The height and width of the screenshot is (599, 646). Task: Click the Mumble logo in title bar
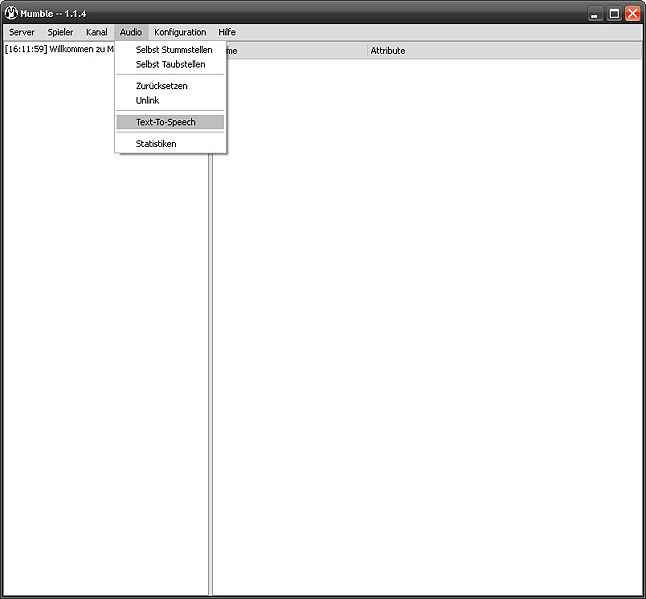(x=11, y=13)
